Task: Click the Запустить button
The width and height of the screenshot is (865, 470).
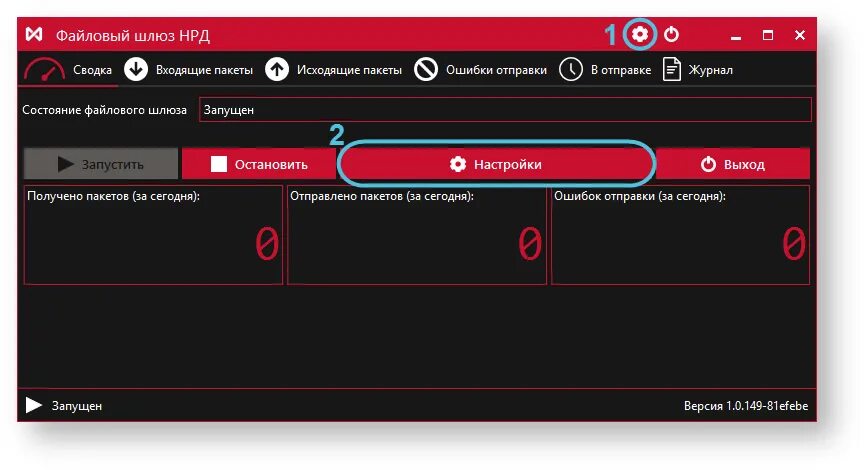Action: click(x=101, y=164)
